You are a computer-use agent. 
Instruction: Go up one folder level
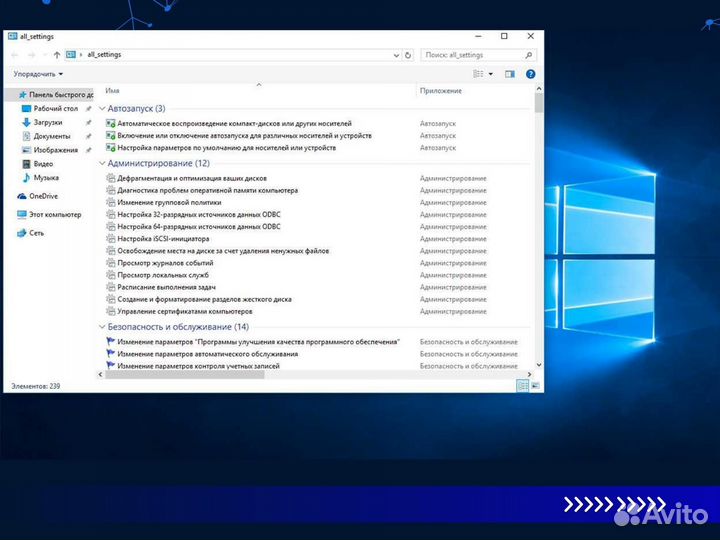click(x=56, y=55)
